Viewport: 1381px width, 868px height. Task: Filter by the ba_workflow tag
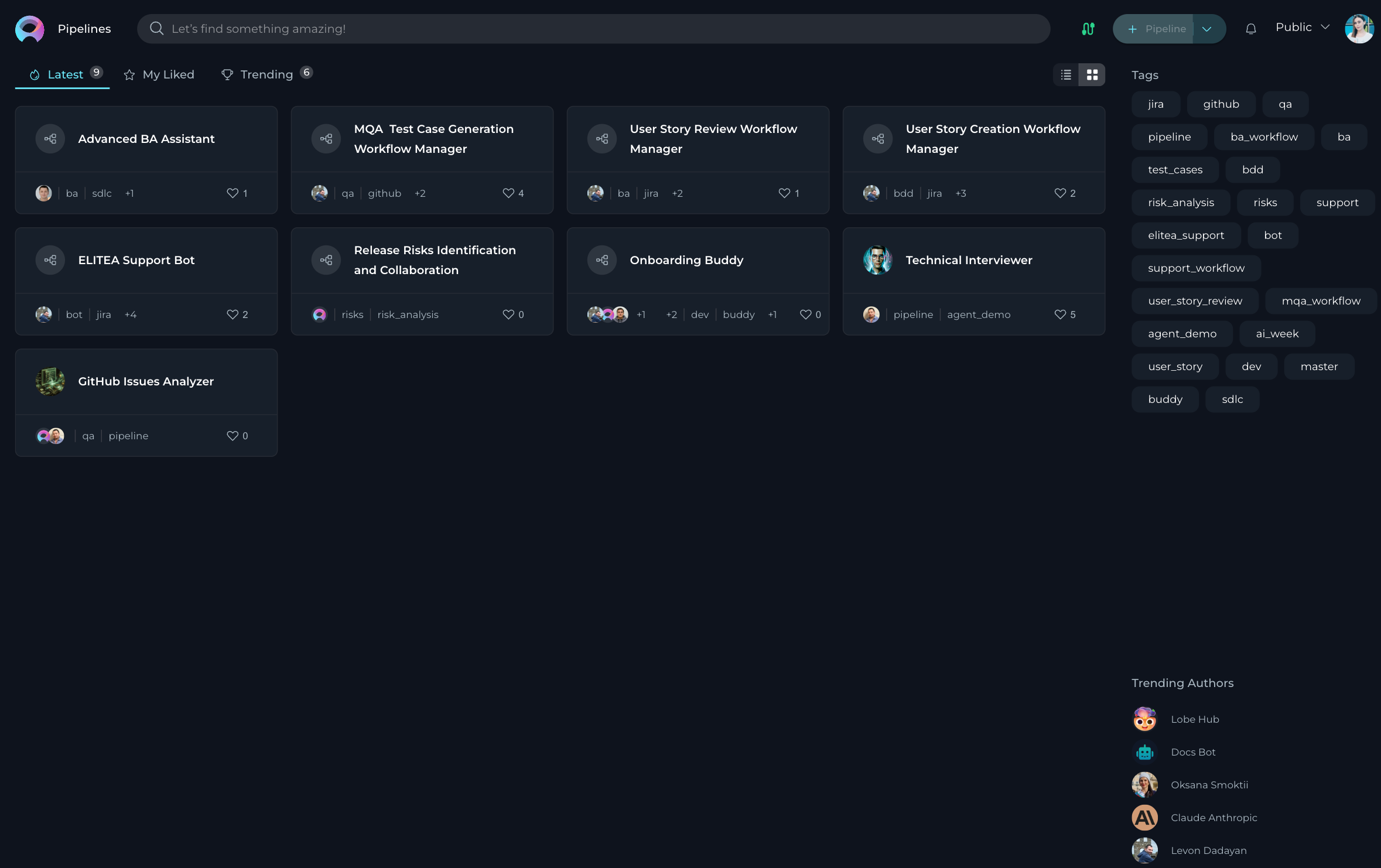click(x=1264, y=137)
